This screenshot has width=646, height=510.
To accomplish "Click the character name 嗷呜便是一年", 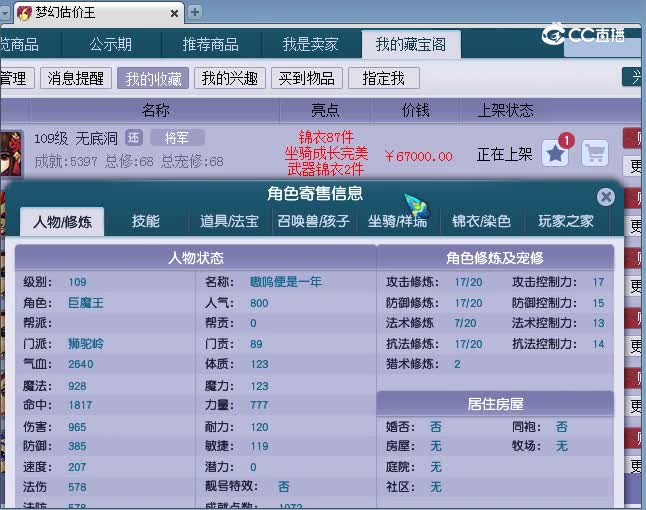I will (x=286, y=282).
